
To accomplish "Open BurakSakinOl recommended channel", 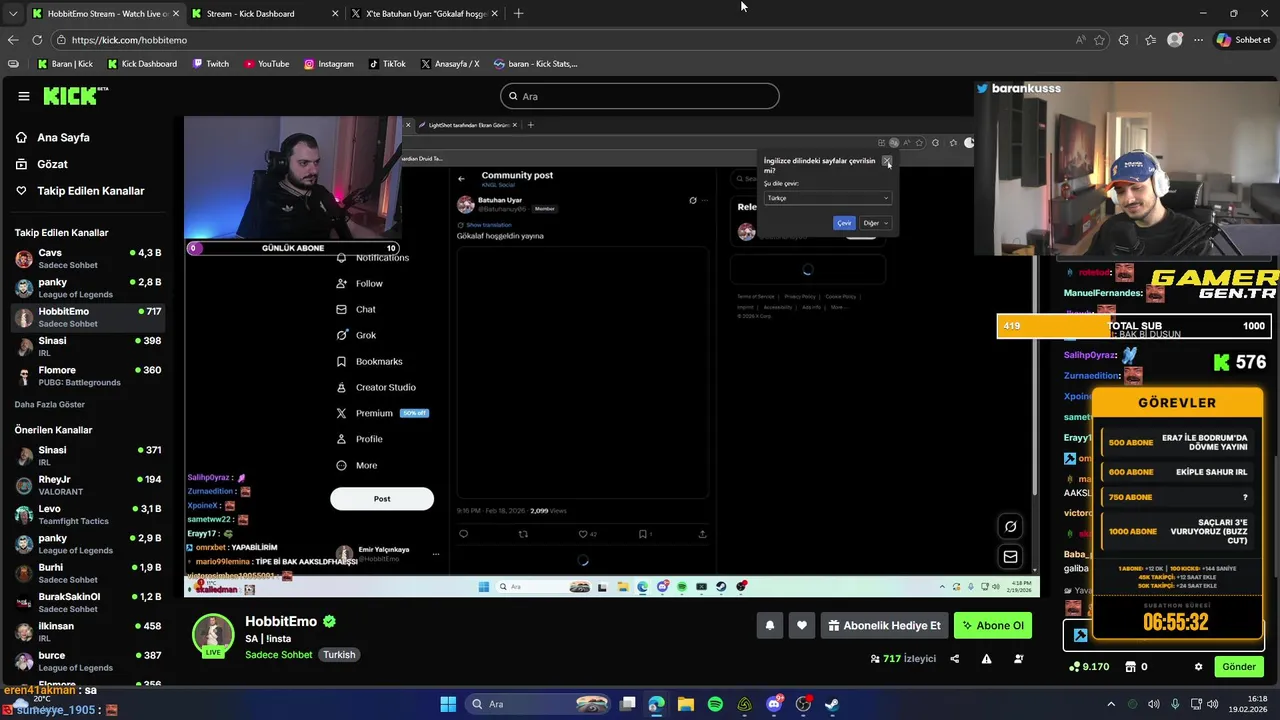I will click(88, 603).
